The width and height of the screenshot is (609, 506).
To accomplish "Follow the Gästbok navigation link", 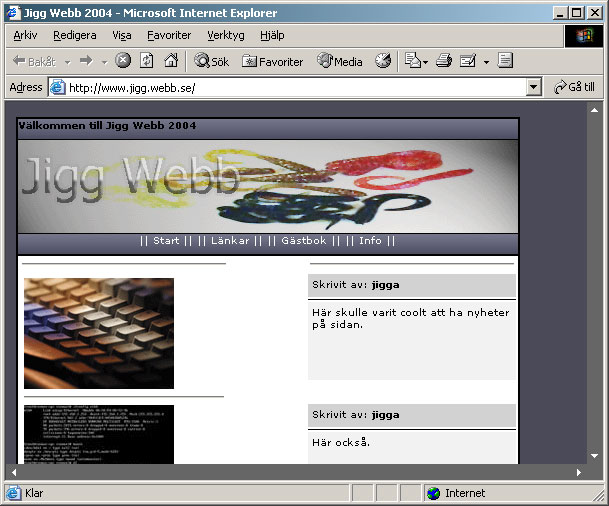I will [x=304, y=241].
